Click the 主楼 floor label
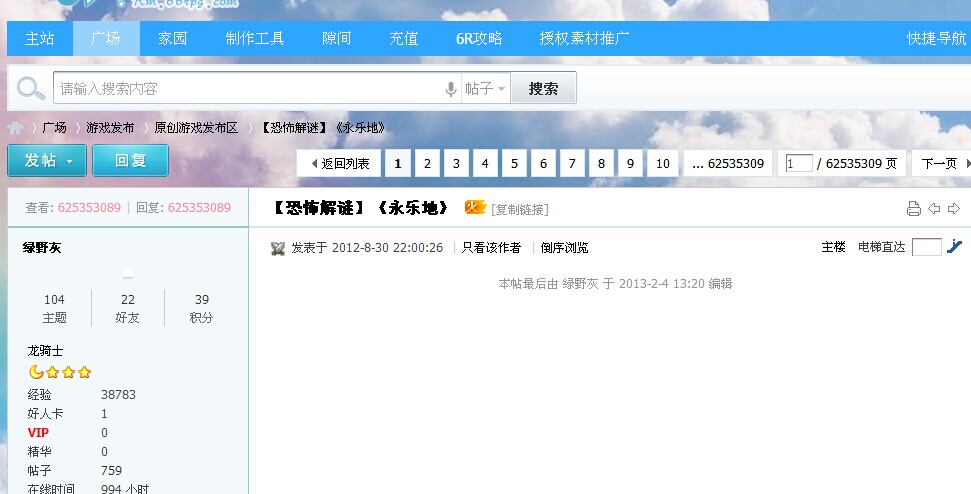Screen dimensions: 971x494 point(834,247)
